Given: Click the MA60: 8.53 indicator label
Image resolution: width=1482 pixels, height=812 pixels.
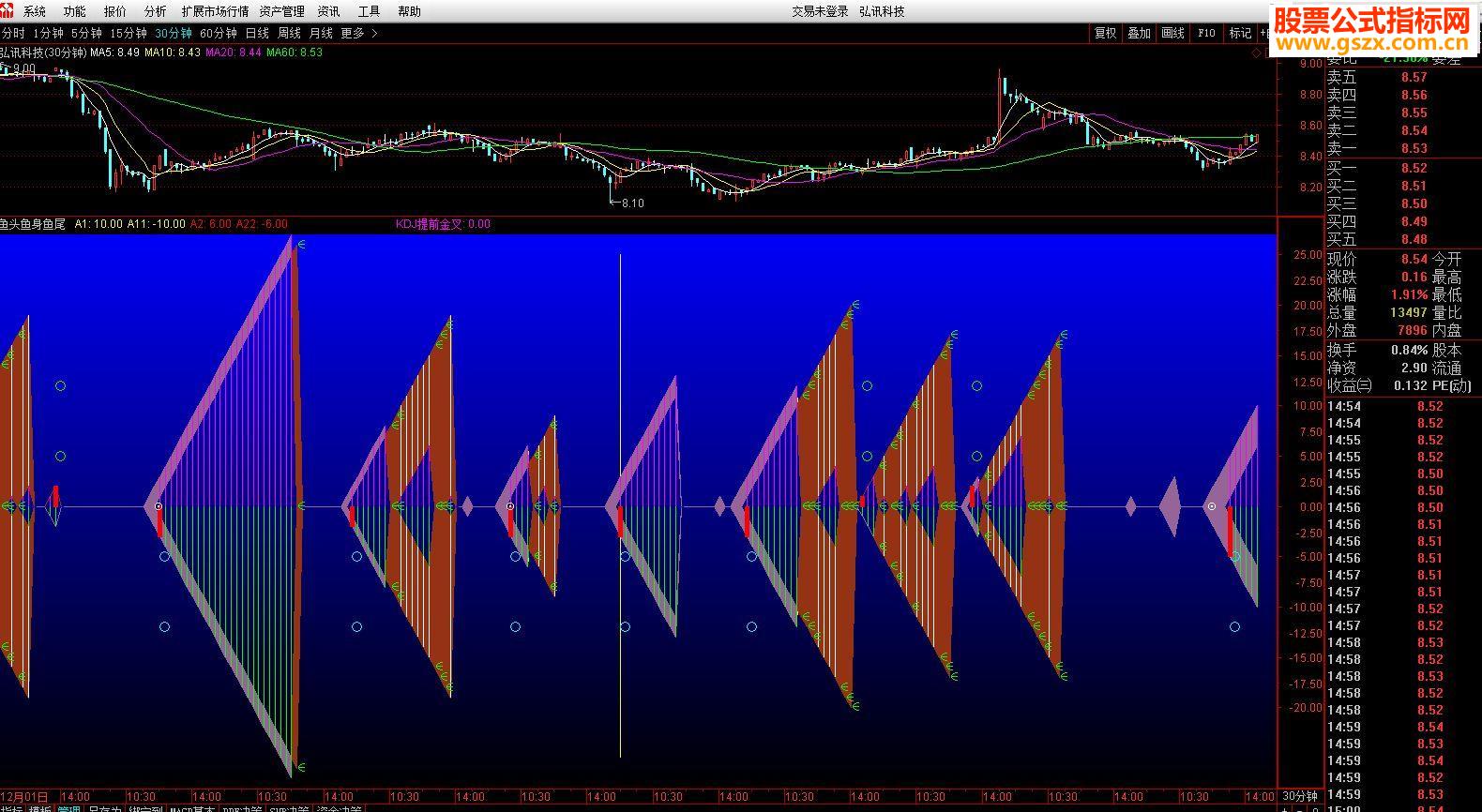Looking at the screenshot, I should [295, 53].
